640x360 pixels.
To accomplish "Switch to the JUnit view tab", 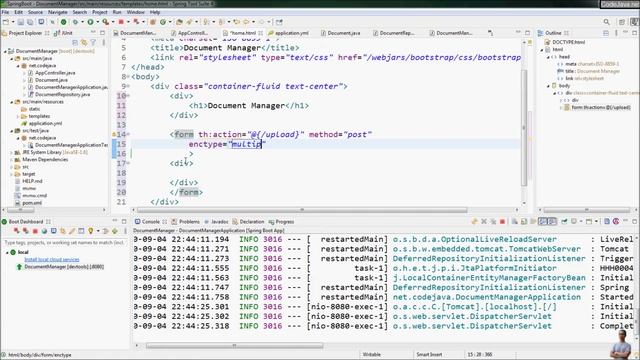I will point(64,33).
